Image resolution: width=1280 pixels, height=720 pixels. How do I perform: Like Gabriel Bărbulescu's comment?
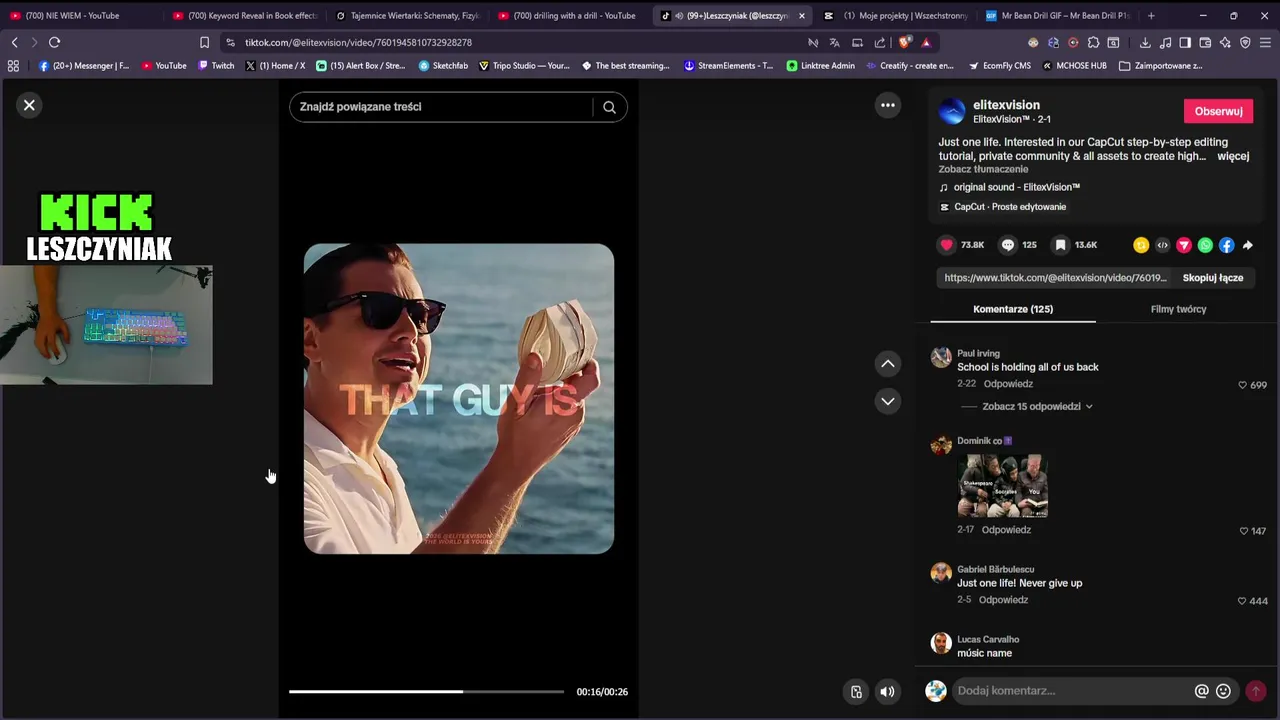[x=1242, y=601]
